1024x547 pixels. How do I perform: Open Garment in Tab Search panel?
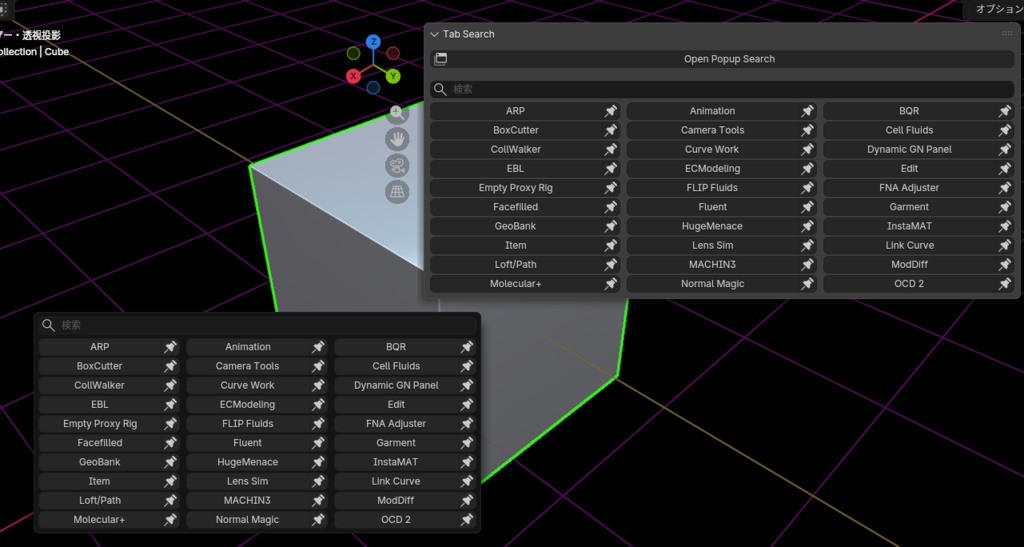[x=909, y=207]
